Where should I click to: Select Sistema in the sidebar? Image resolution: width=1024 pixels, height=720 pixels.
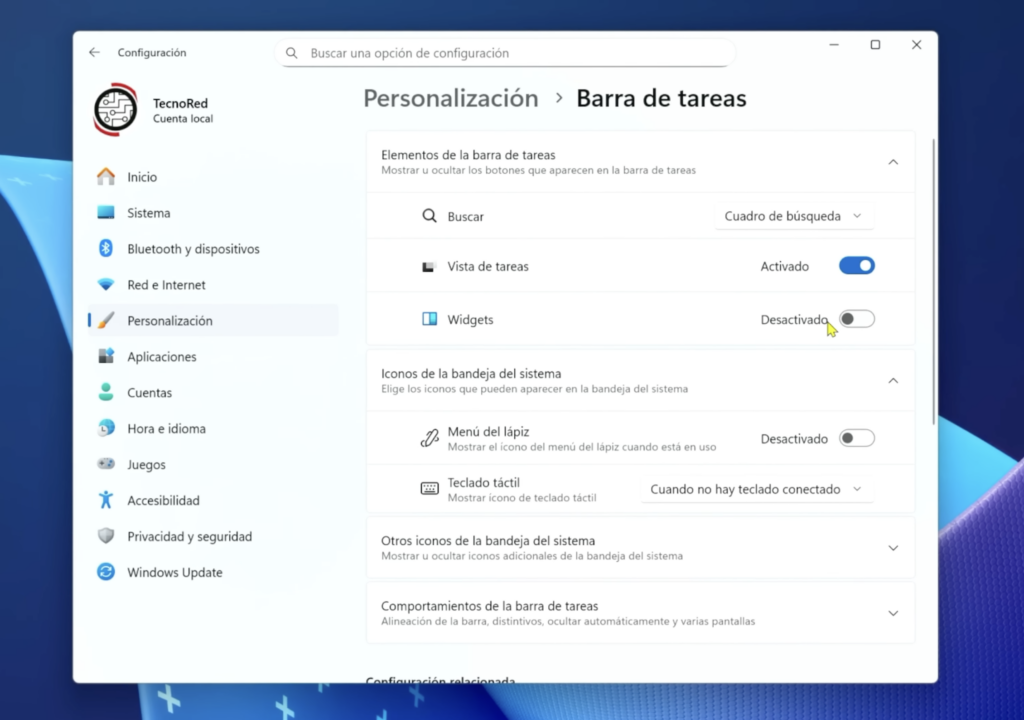pos(214,212)
